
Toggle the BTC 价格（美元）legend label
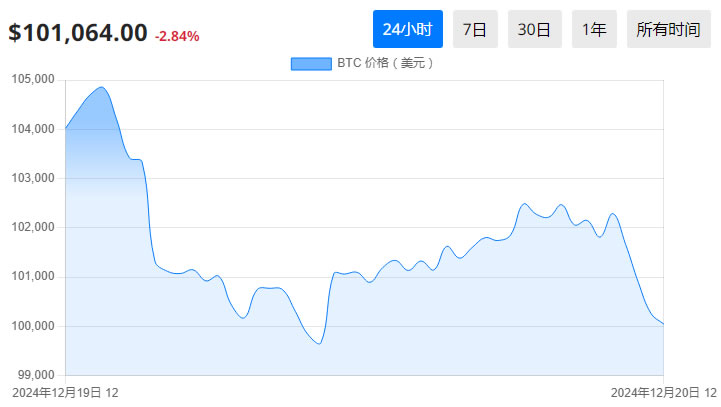385,64
